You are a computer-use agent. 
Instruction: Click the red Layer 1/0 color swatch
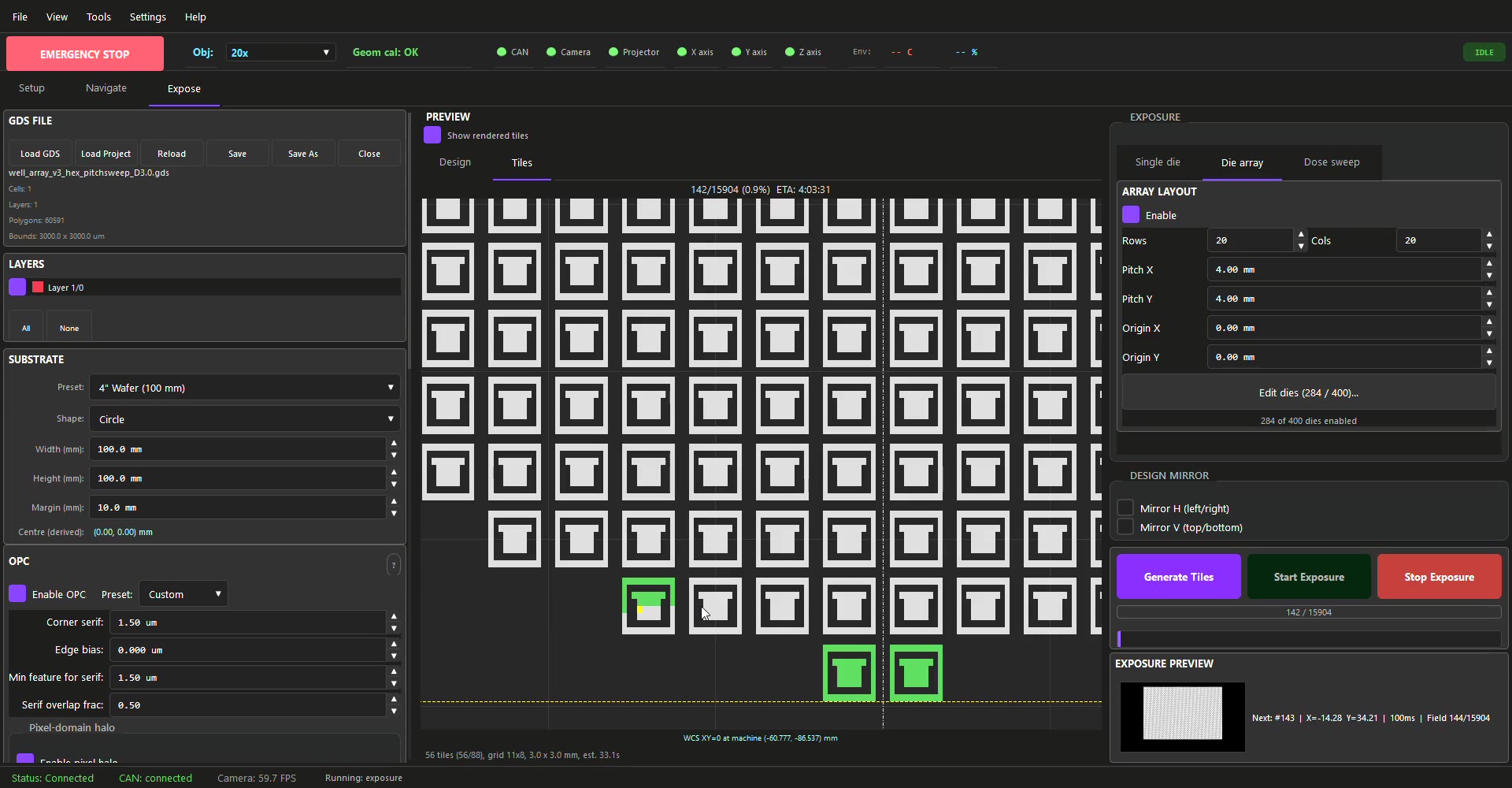38,288
